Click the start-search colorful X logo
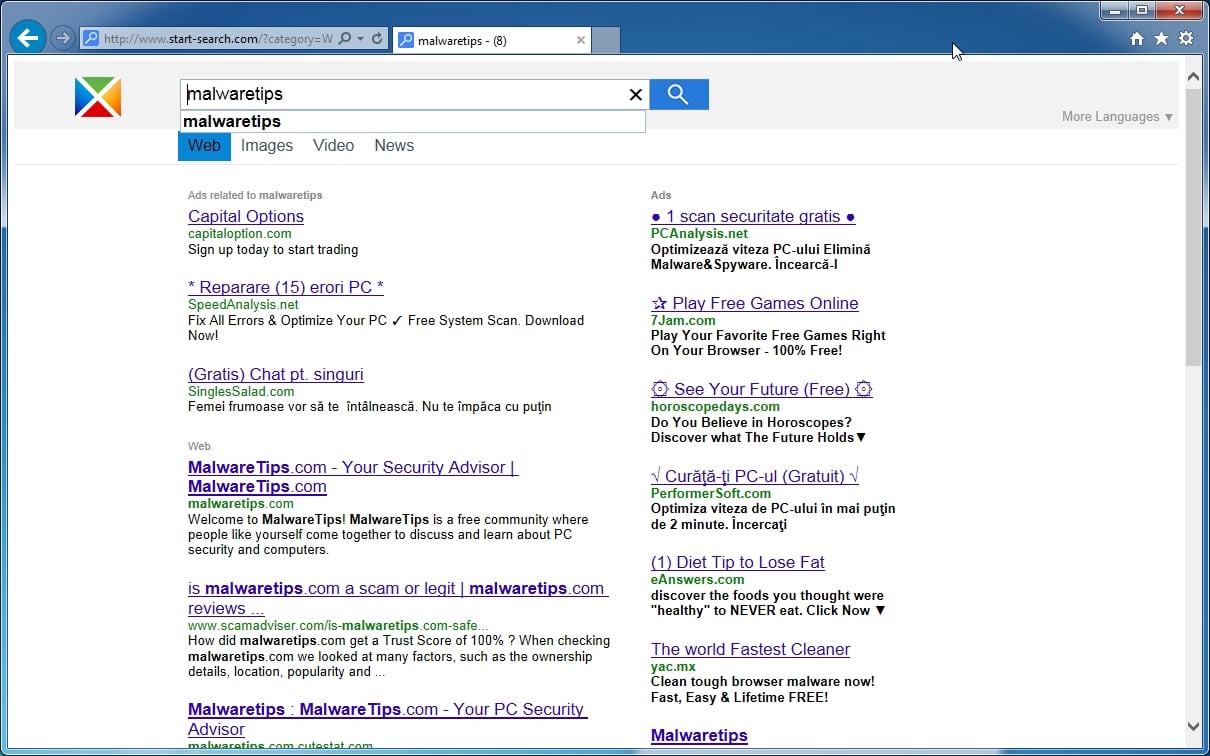The width and height of the screenshot is (1210, 756). (x=98, y=97)
